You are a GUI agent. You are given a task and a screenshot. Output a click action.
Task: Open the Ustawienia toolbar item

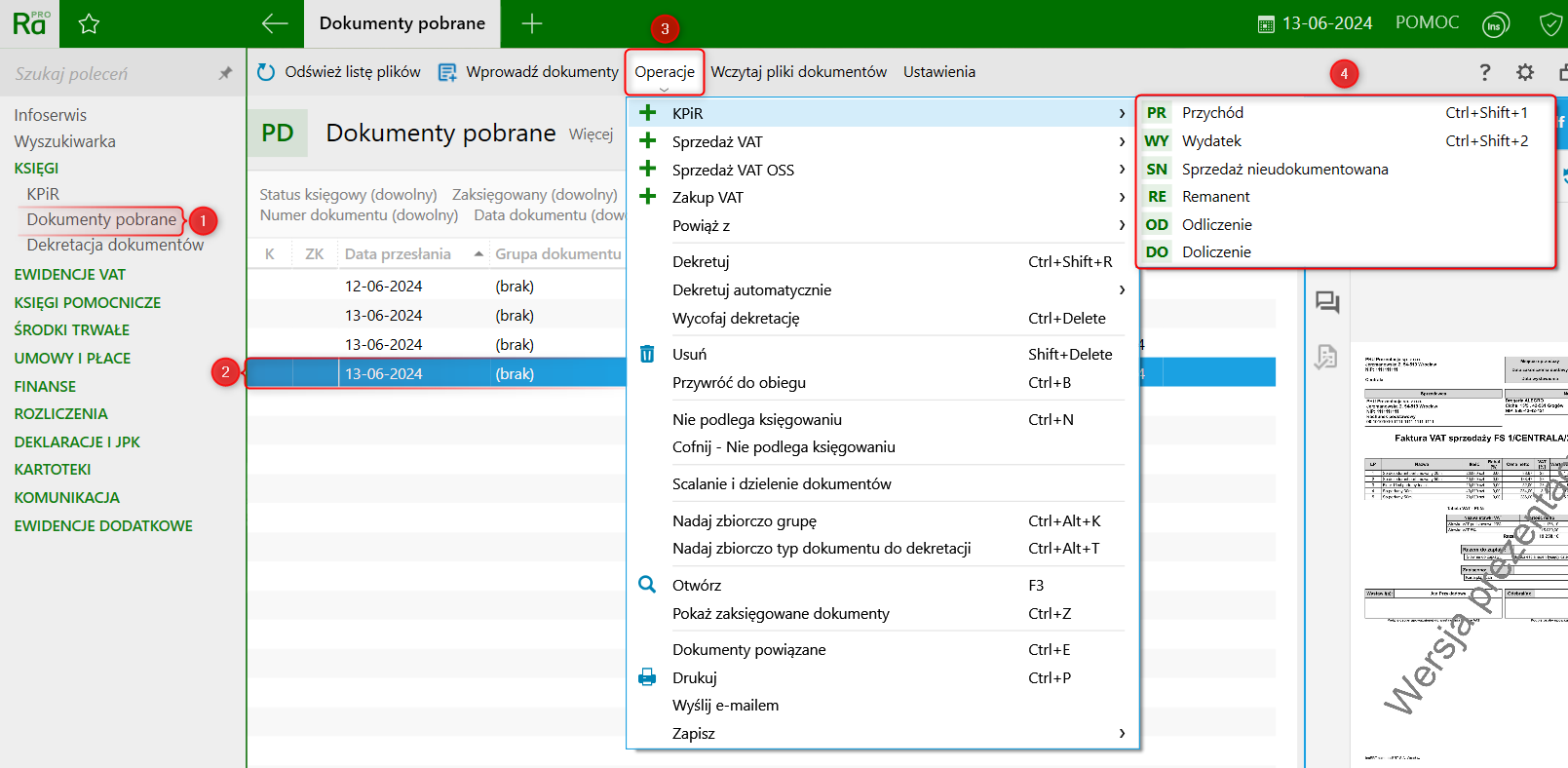coord(938,72)
